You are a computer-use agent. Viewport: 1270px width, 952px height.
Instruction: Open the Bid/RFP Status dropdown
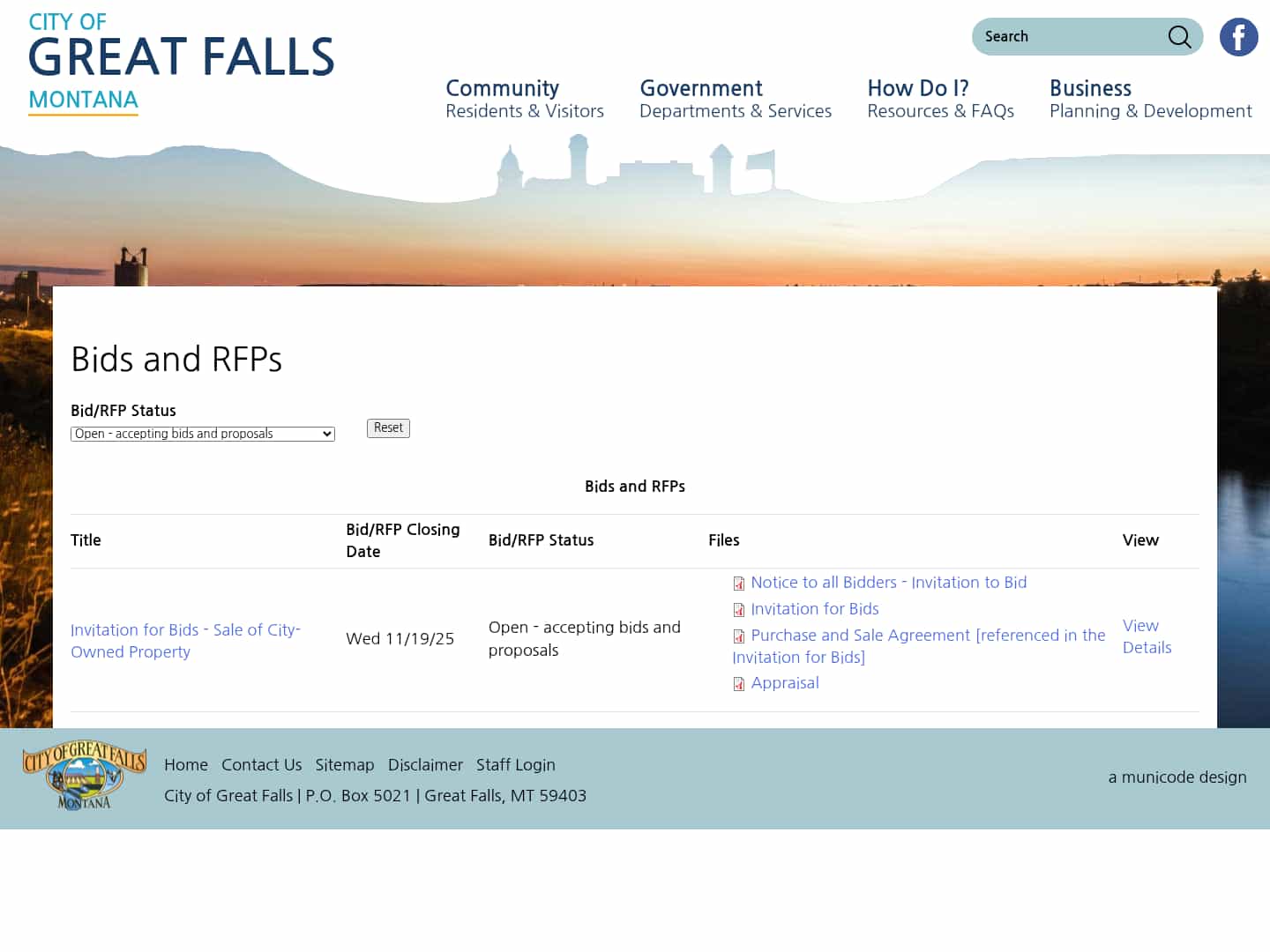pyautogui.click(x=202, y=434)
